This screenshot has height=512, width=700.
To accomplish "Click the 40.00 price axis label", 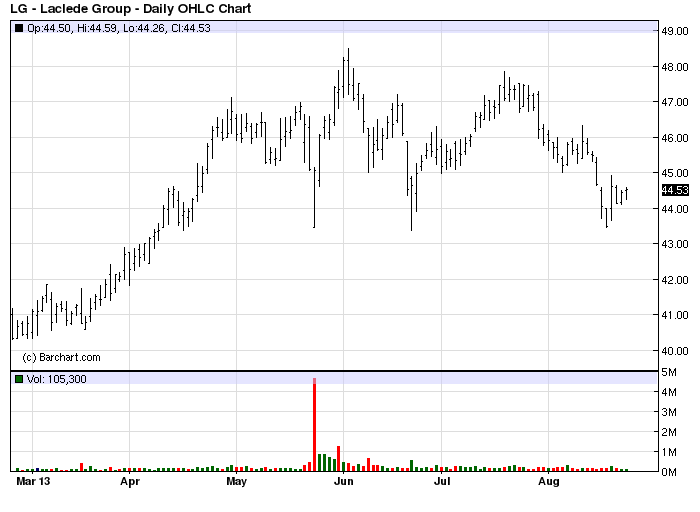I will (675, 351).
